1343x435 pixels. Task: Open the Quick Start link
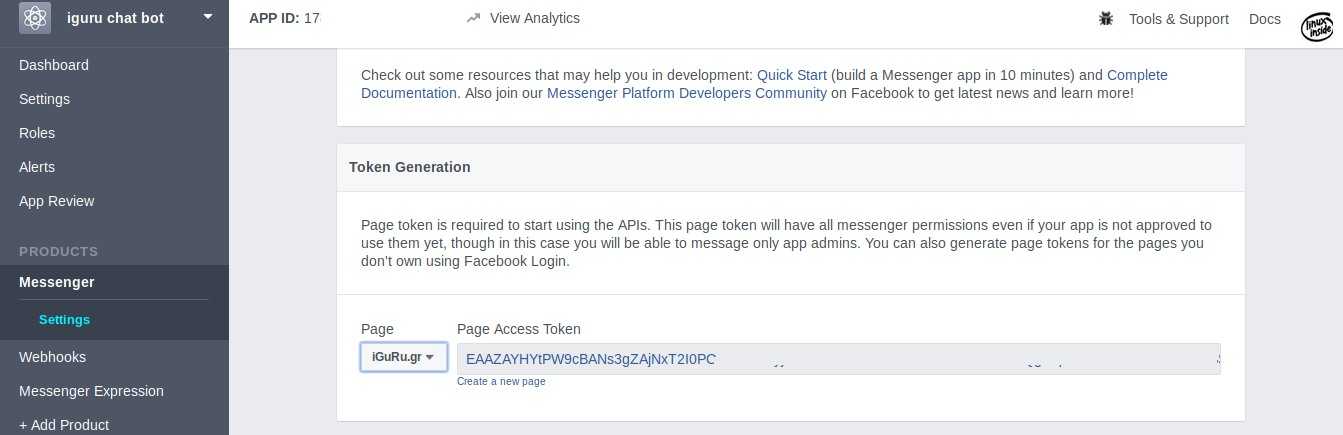(792, 75)
